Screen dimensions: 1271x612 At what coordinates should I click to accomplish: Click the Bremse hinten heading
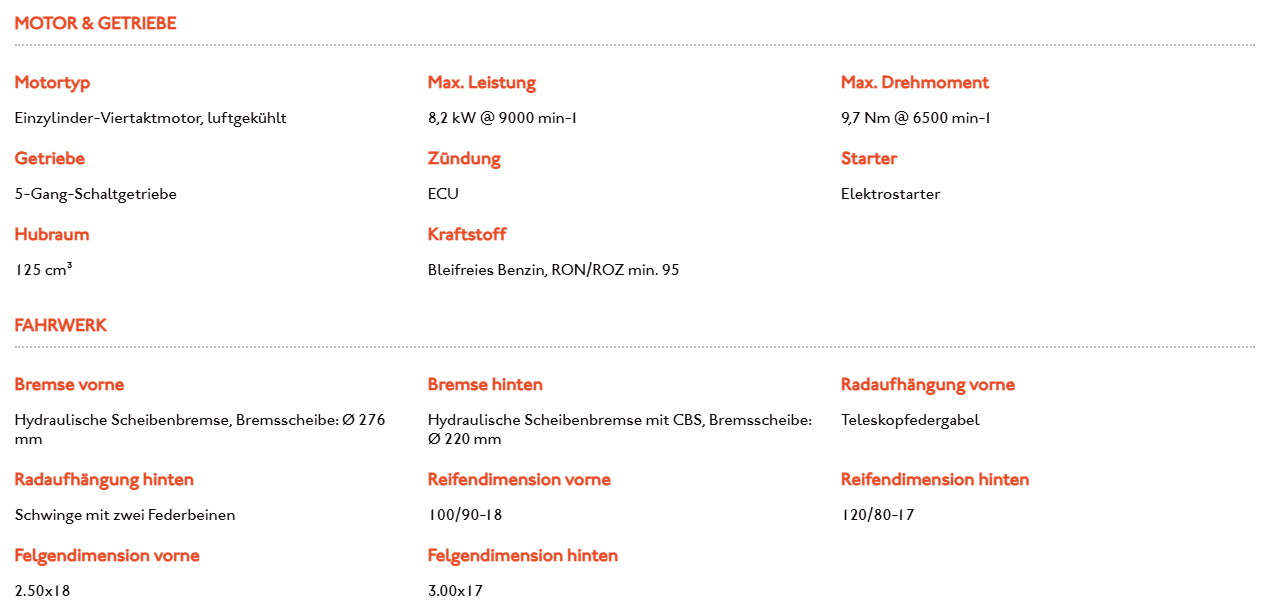(485, 384)
